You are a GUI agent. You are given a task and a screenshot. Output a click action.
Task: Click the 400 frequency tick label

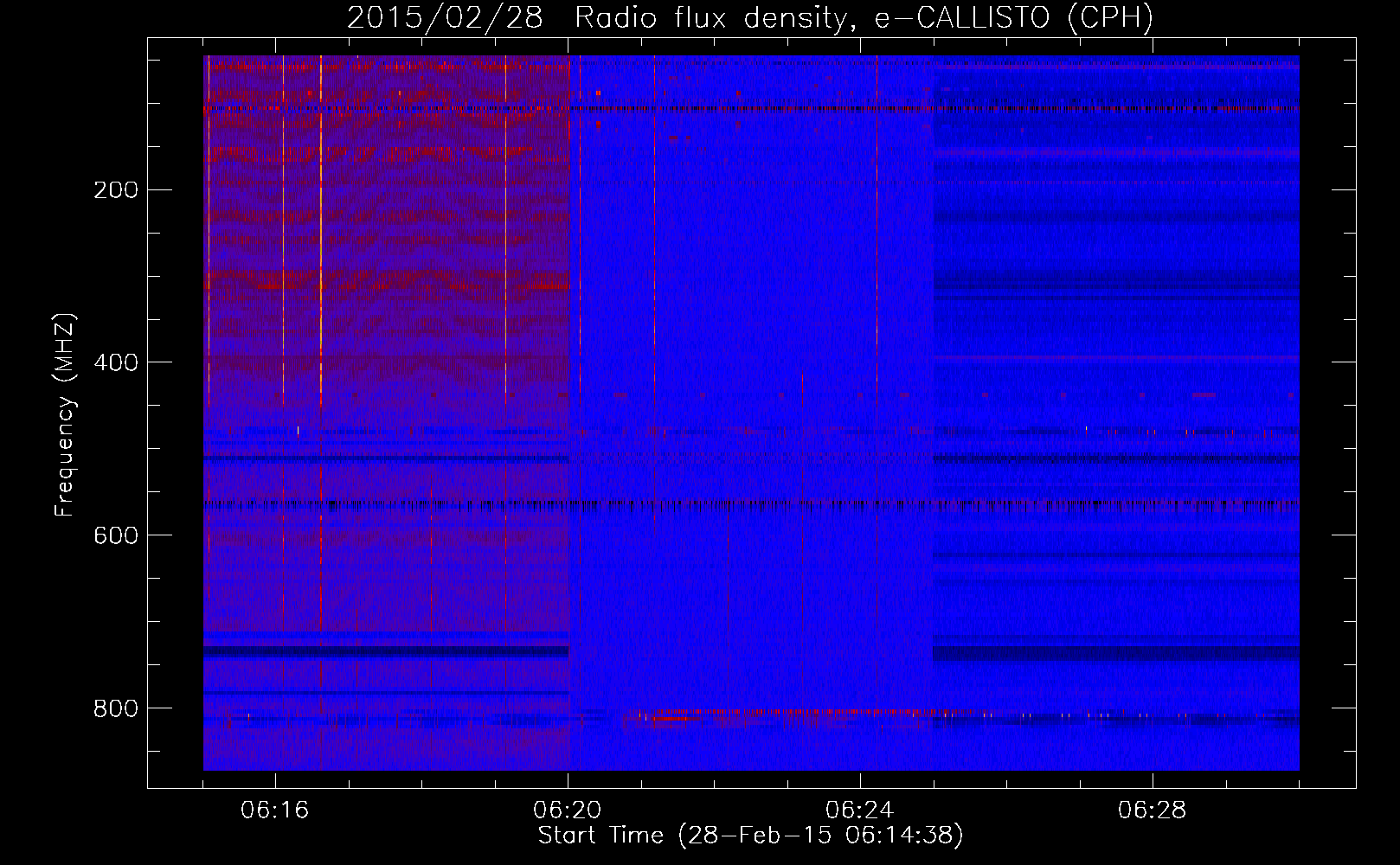point(116,363)
